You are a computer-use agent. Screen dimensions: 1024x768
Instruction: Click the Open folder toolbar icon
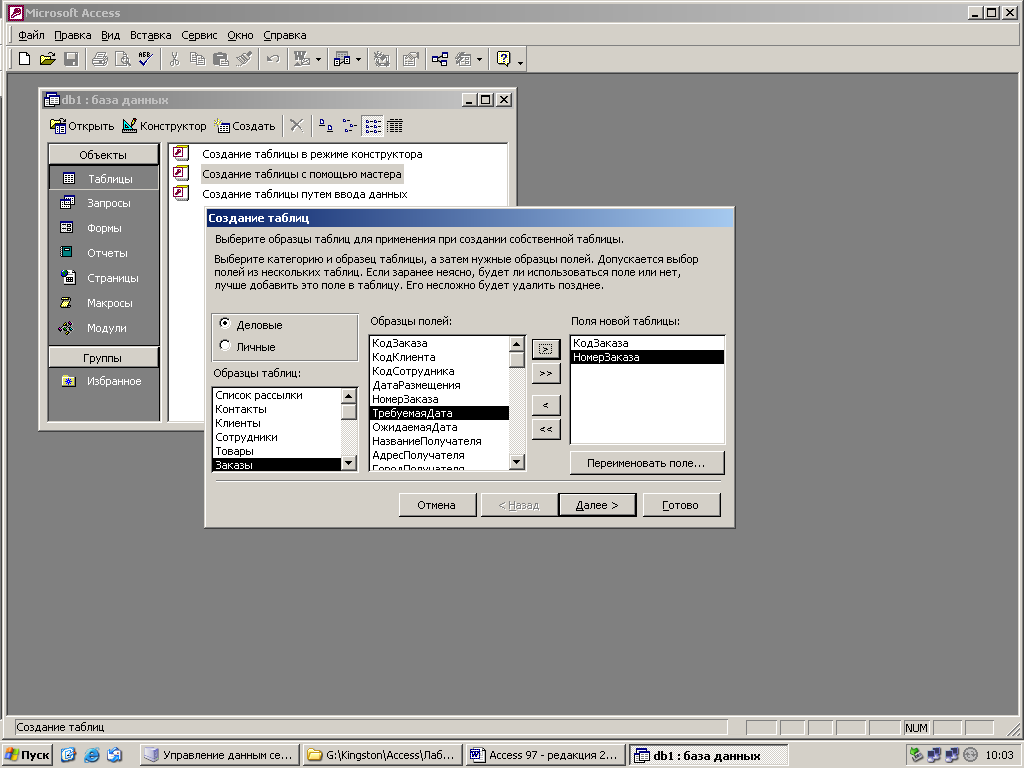click(48, 59)
